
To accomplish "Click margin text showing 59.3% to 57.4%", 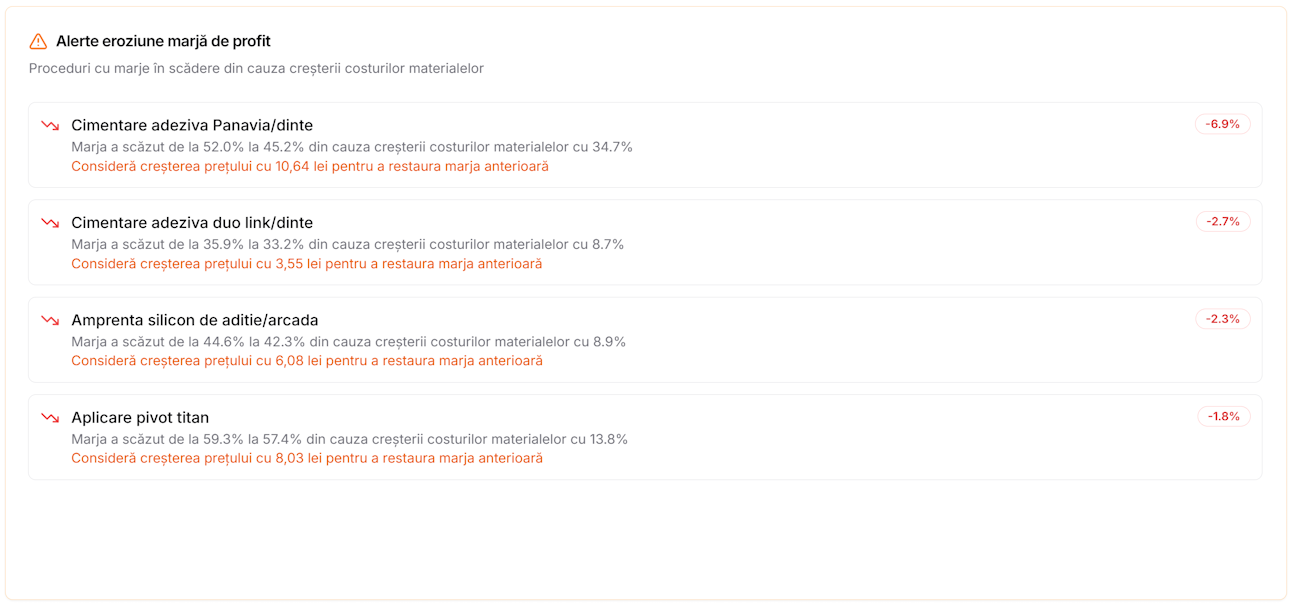I will coord(349,439).
